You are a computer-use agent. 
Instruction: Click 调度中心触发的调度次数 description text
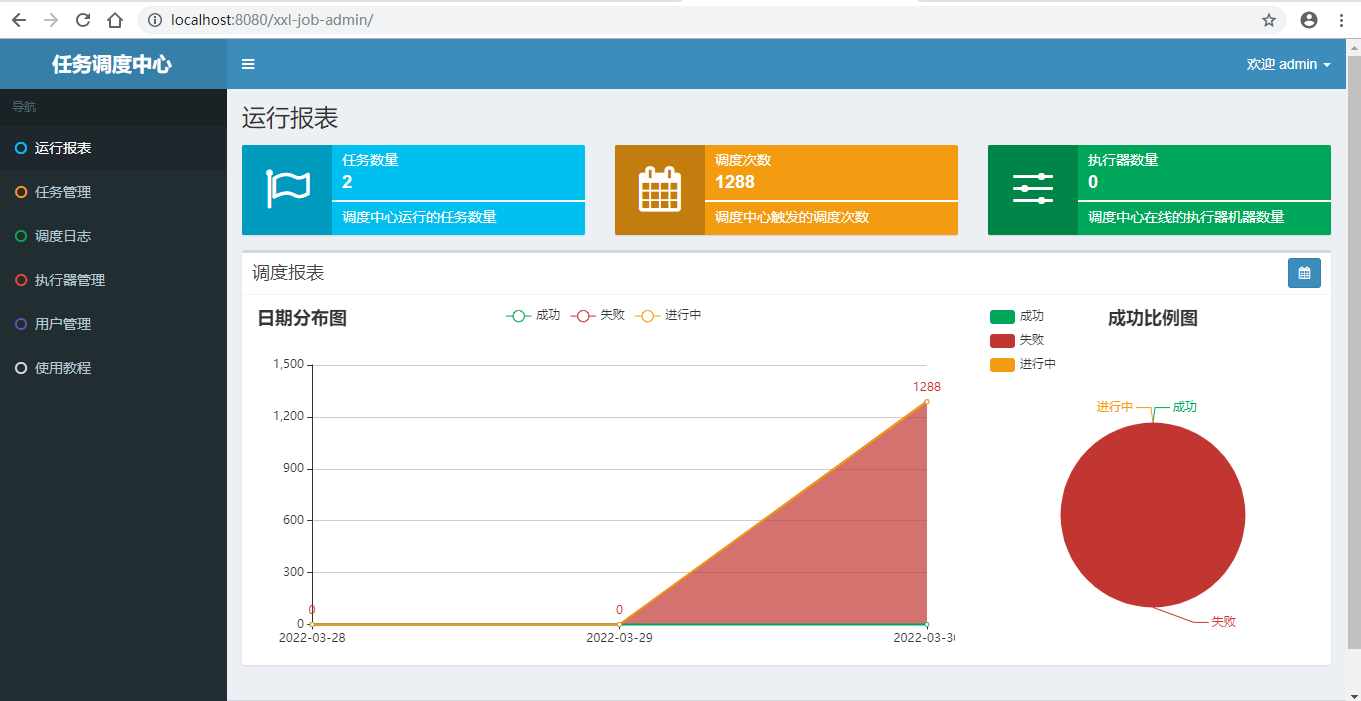click(x=792, y=217)
